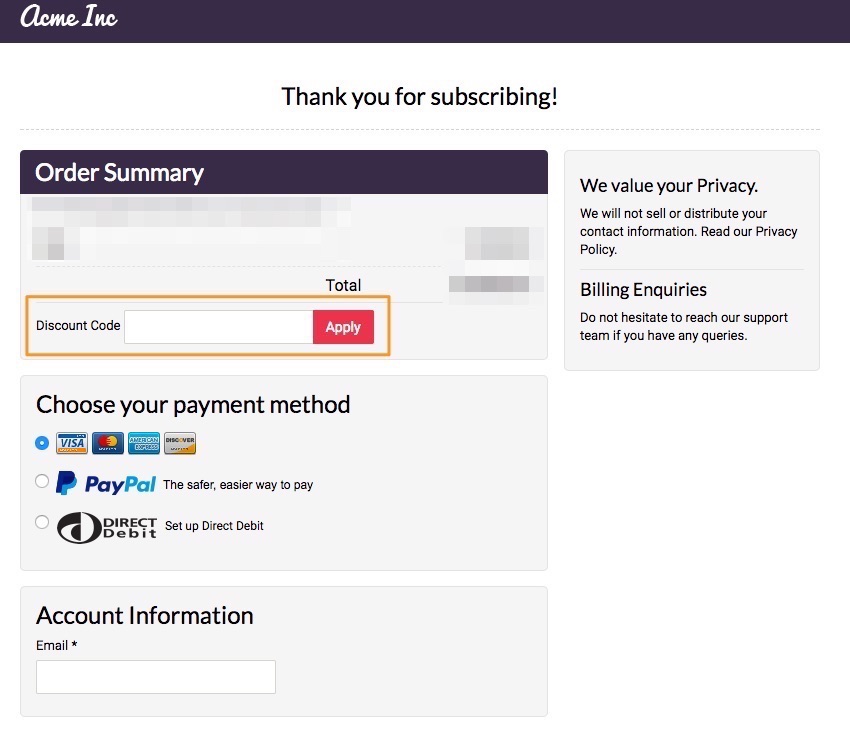Click the Total label
Screen dimensions: 850x731
(x=343, y=285)
